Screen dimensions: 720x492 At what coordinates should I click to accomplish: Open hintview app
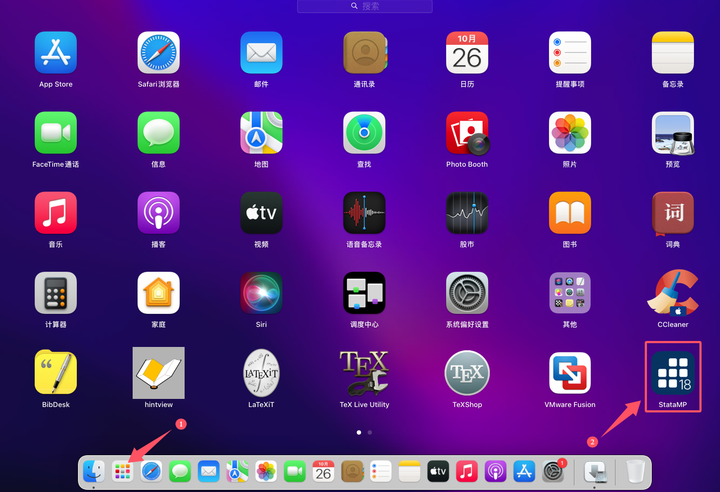coord(158,373)
